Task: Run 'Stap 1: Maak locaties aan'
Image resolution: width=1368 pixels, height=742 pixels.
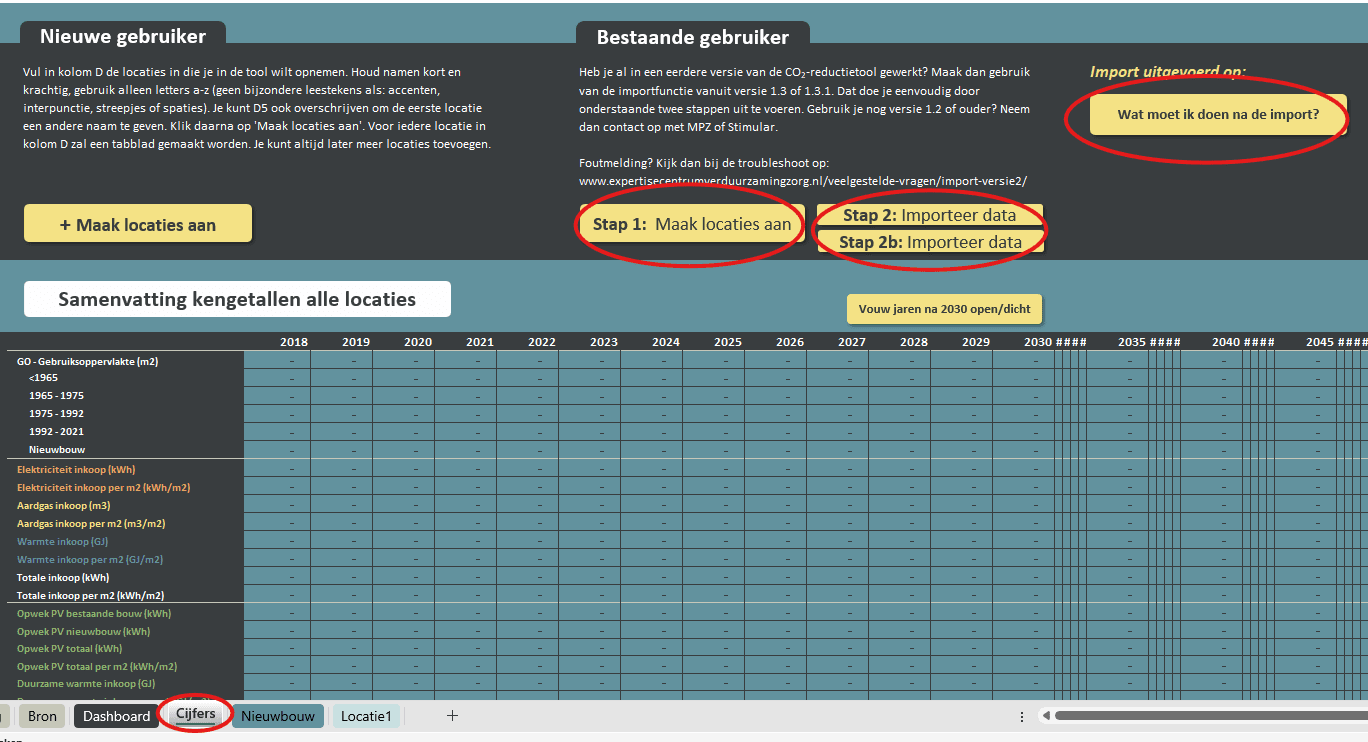Action: pyautogui.click(x=692, y=224)
